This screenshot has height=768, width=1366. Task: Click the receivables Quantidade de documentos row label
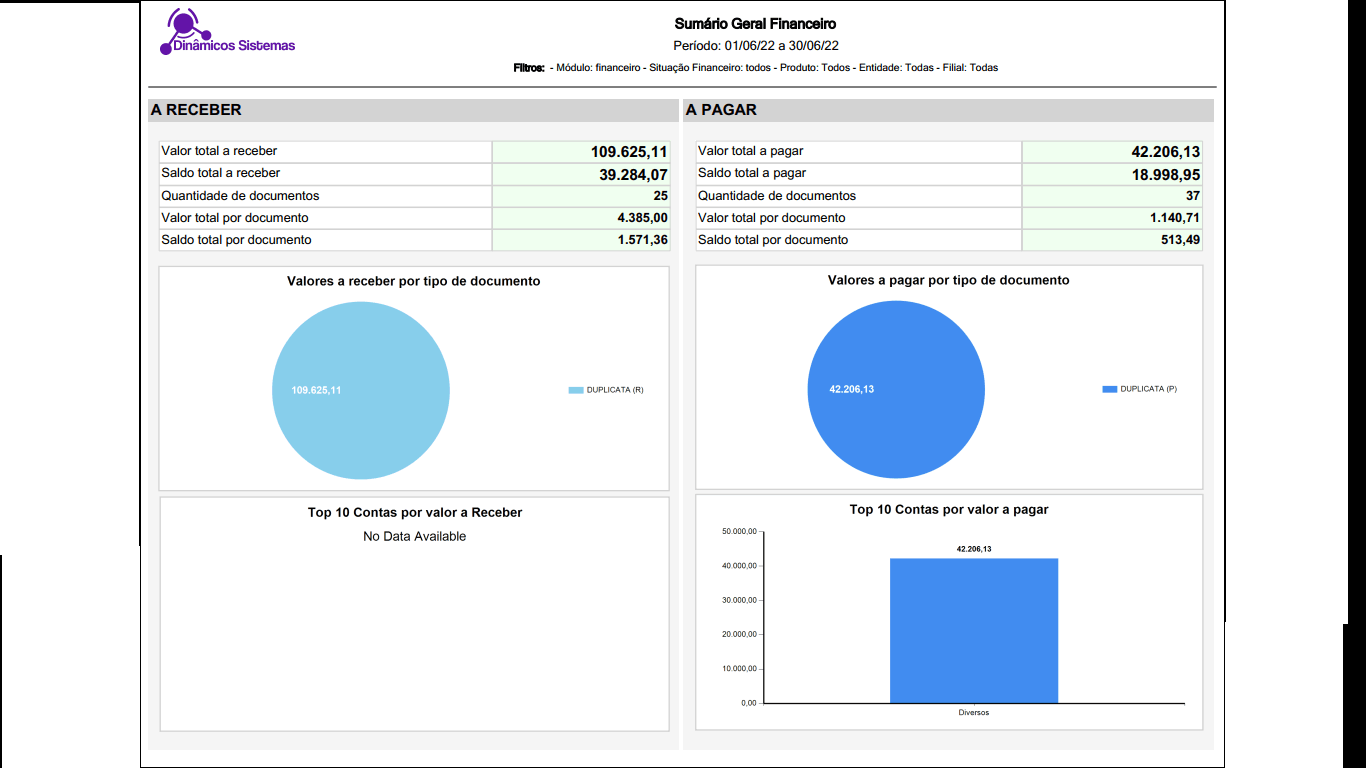[240, 196]
